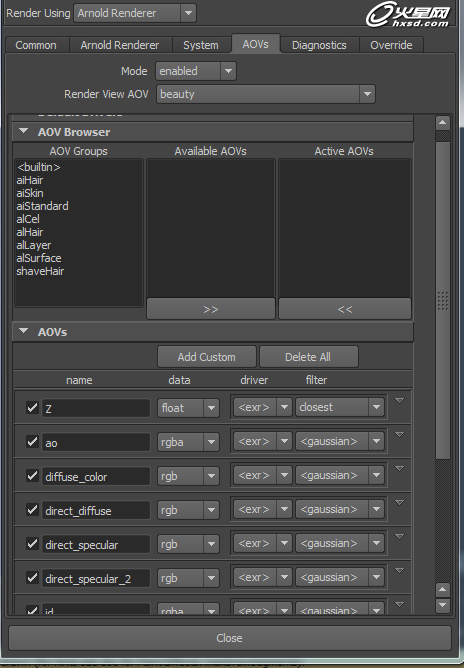Click the panel's vertical scrollbar thumb
The width and height of the screenshot is (464, 668).
pos(443,300)
